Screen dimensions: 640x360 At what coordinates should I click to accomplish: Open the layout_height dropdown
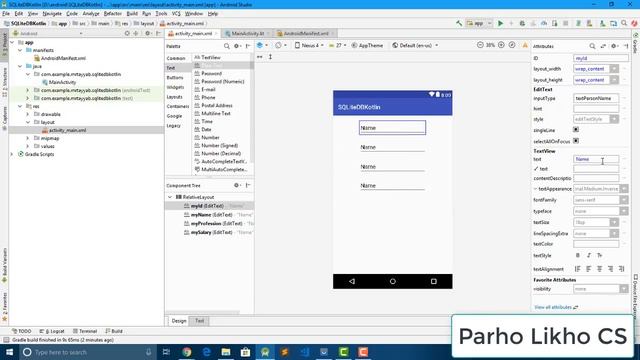click(x=614, y=80)
